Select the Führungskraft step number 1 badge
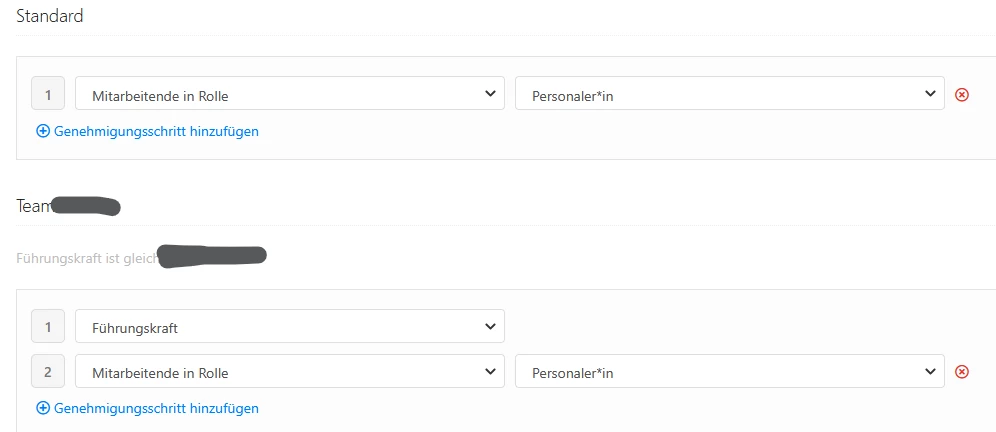The image size is (996, 432). [48, 326]
